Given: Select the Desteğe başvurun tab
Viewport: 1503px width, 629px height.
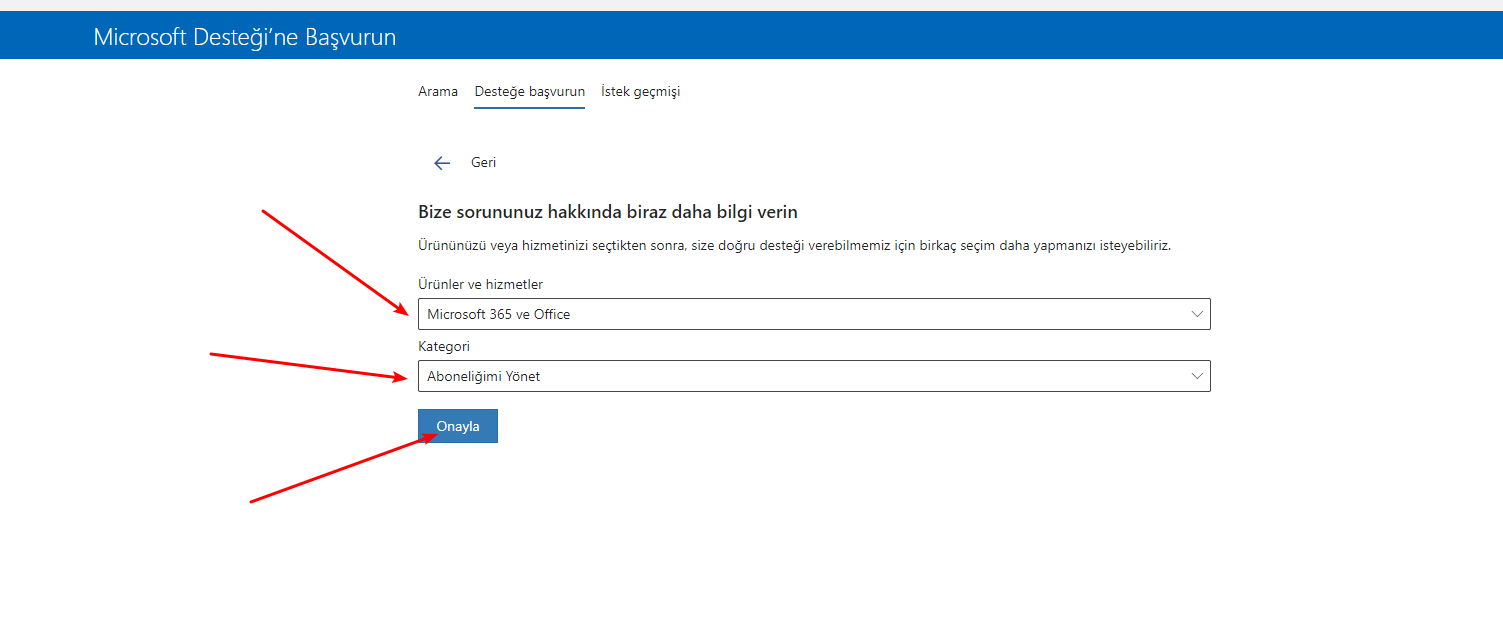Looking at the screenshot, I should coord(530,91).
